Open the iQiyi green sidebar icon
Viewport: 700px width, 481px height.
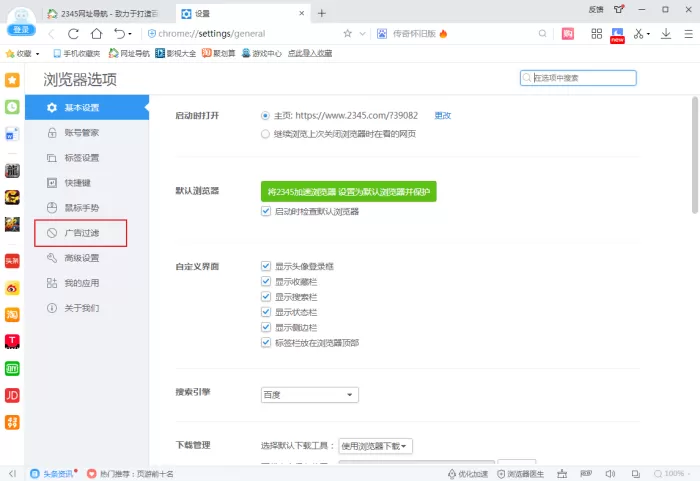12,368
